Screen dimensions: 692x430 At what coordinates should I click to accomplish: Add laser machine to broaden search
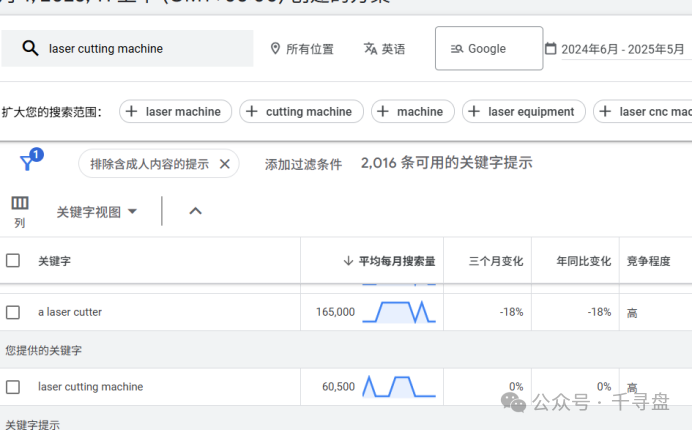(x=175, y=112)
